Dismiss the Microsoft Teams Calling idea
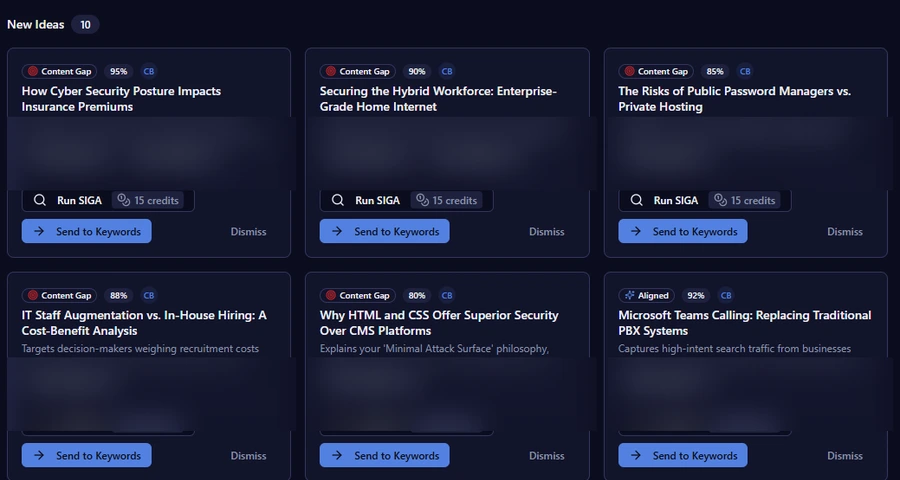This screenshot has width=900, height=480. 845,455
